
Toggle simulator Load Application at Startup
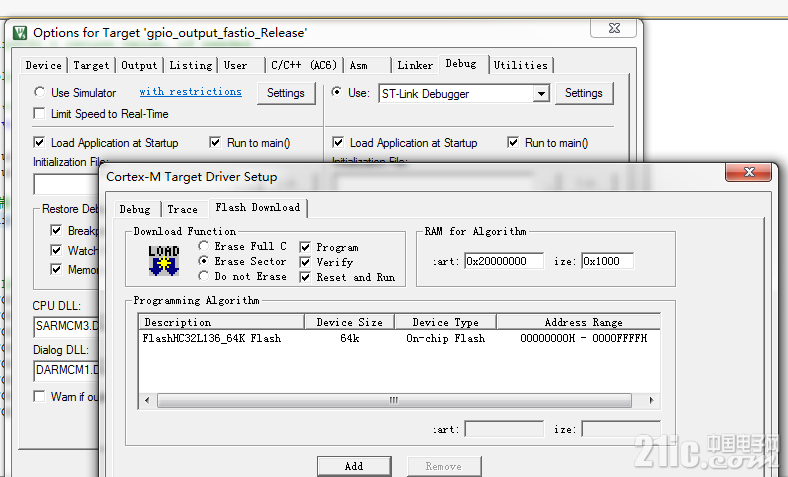[x=39, y=142]
